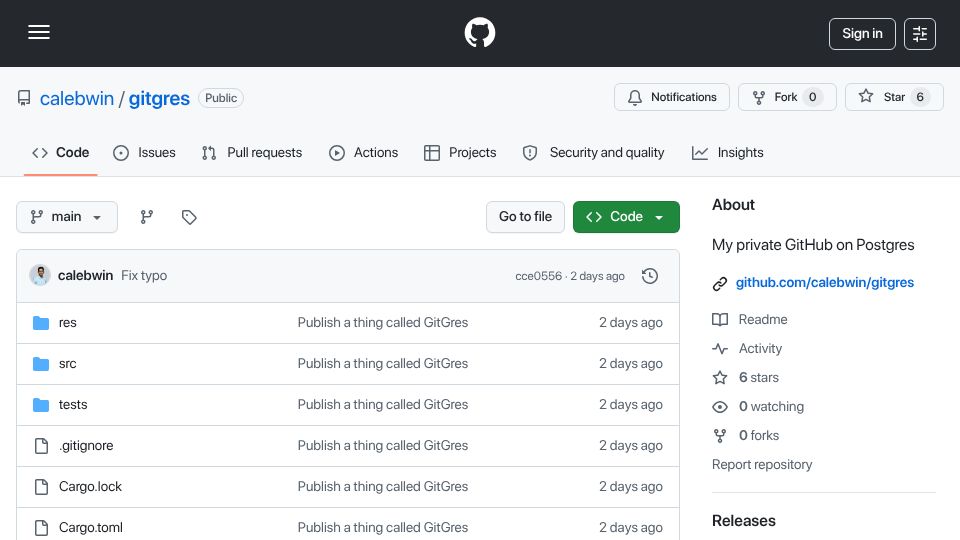The image size is (960, 540).
Task: Switch to the Projects tab
Action: click(x=460, y=152)
